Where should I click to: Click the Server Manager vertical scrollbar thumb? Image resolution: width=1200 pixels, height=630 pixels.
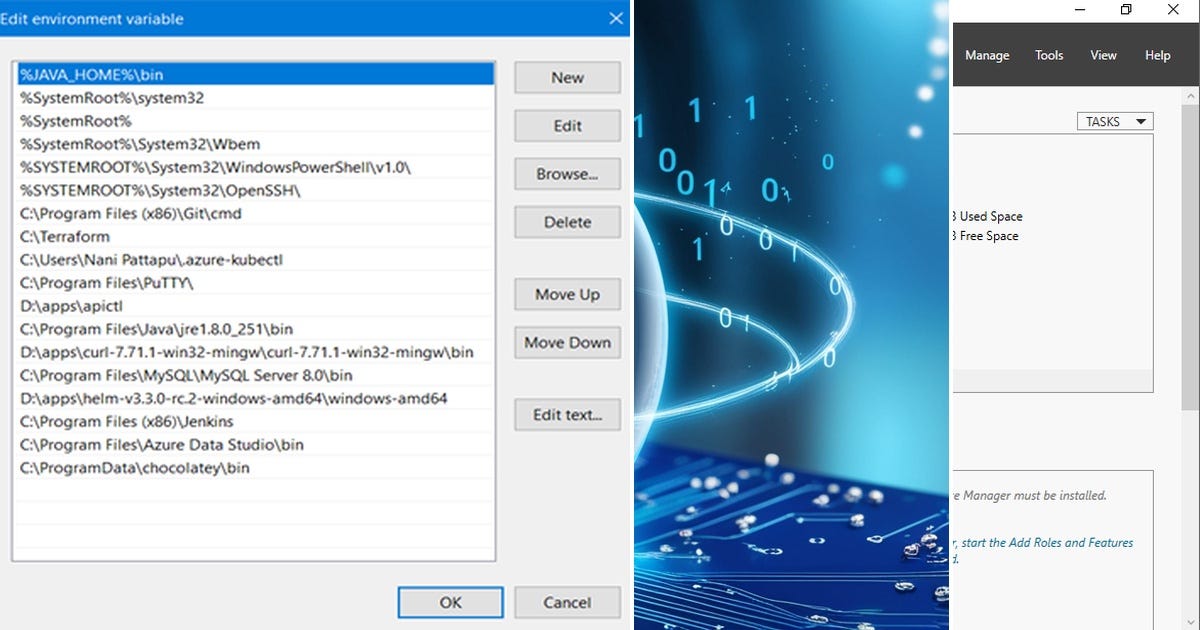click(x=1190, y=259)
